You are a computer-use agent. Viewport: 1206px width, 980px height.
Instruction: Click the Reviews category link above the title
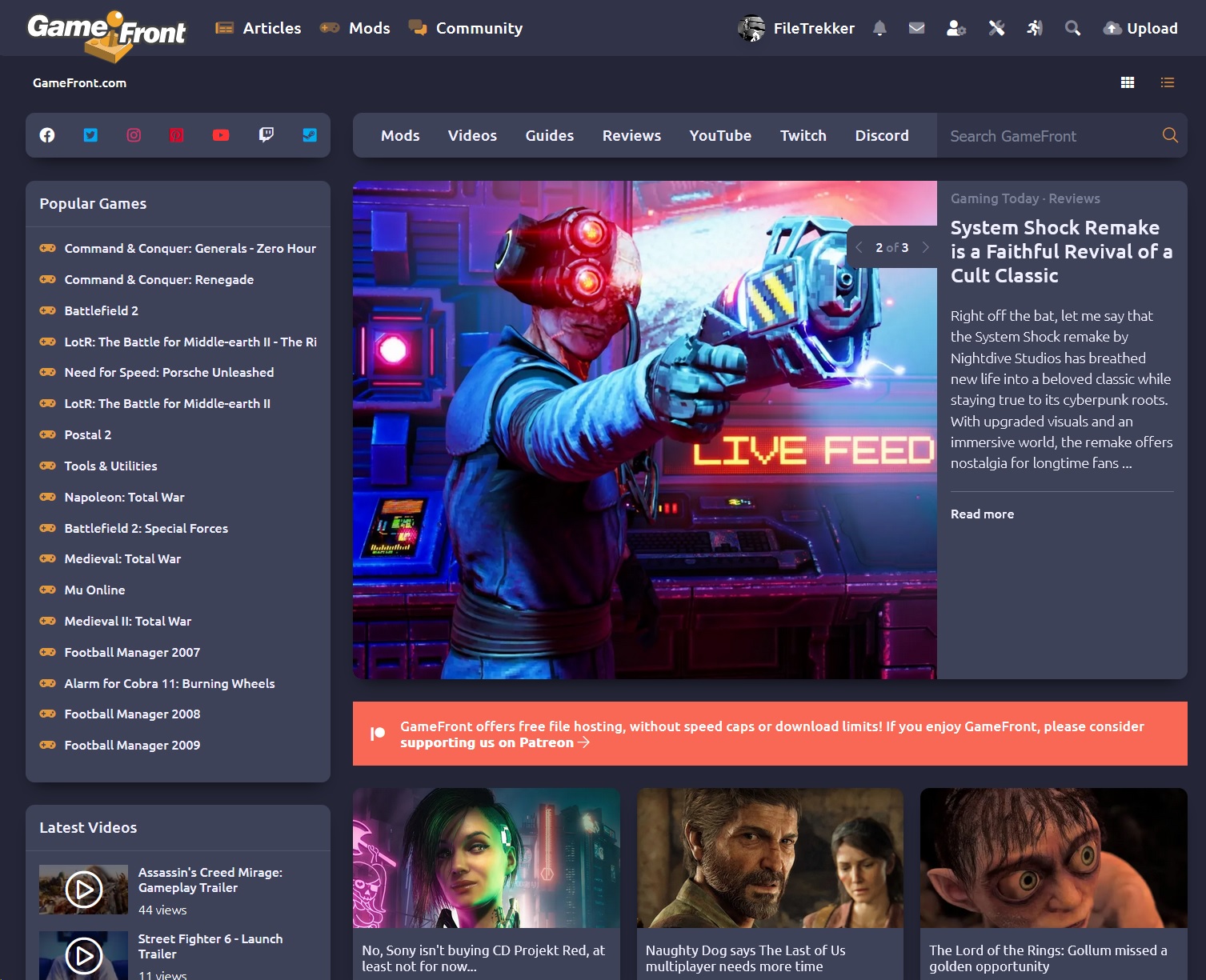(x=1074, y=198)
